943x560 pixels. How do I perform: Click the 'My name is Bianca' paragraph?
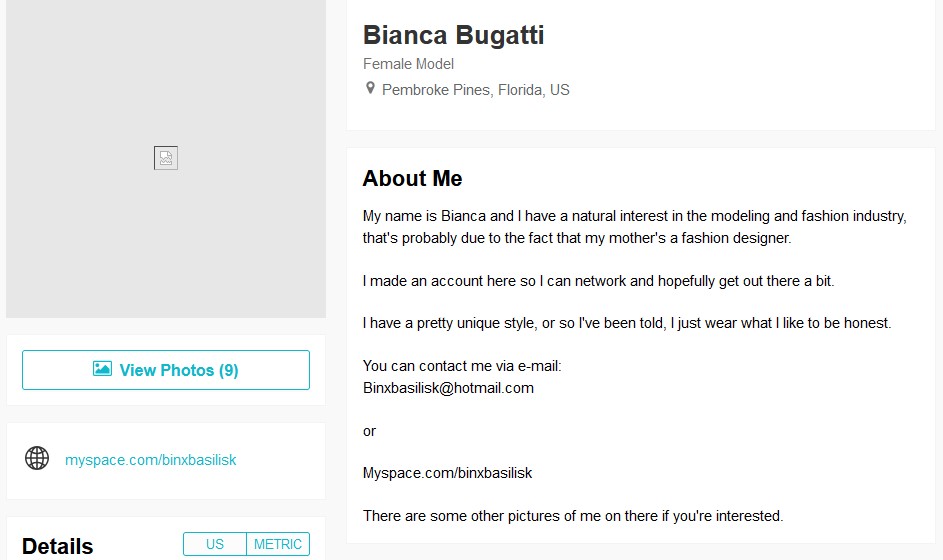coord(634,227)
